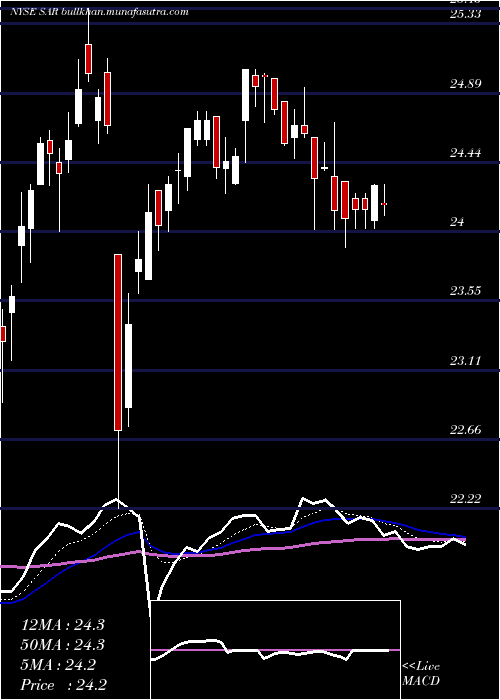Click the 23.55 price axis label
Screen dimensions: 500x700
coord(465,291)
